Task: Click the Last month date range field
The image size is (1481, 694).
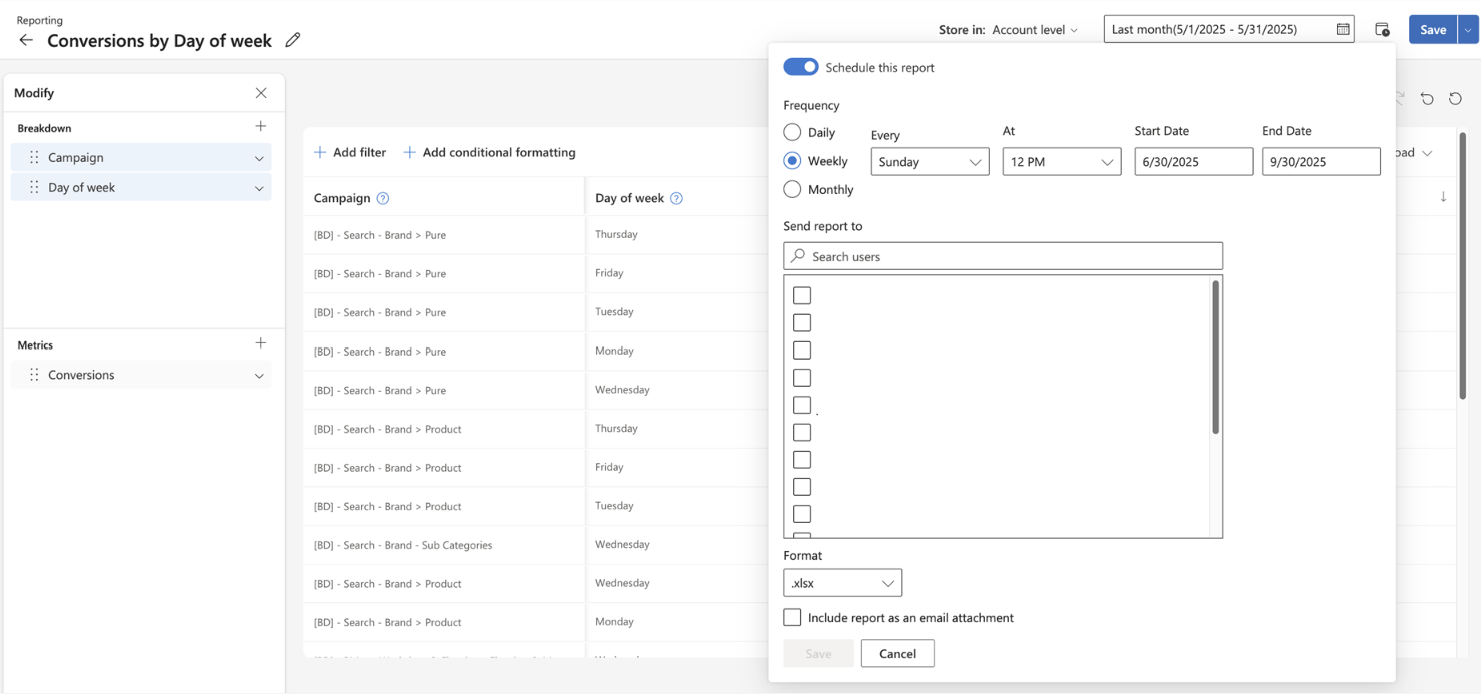Action: click(1229, 29)
